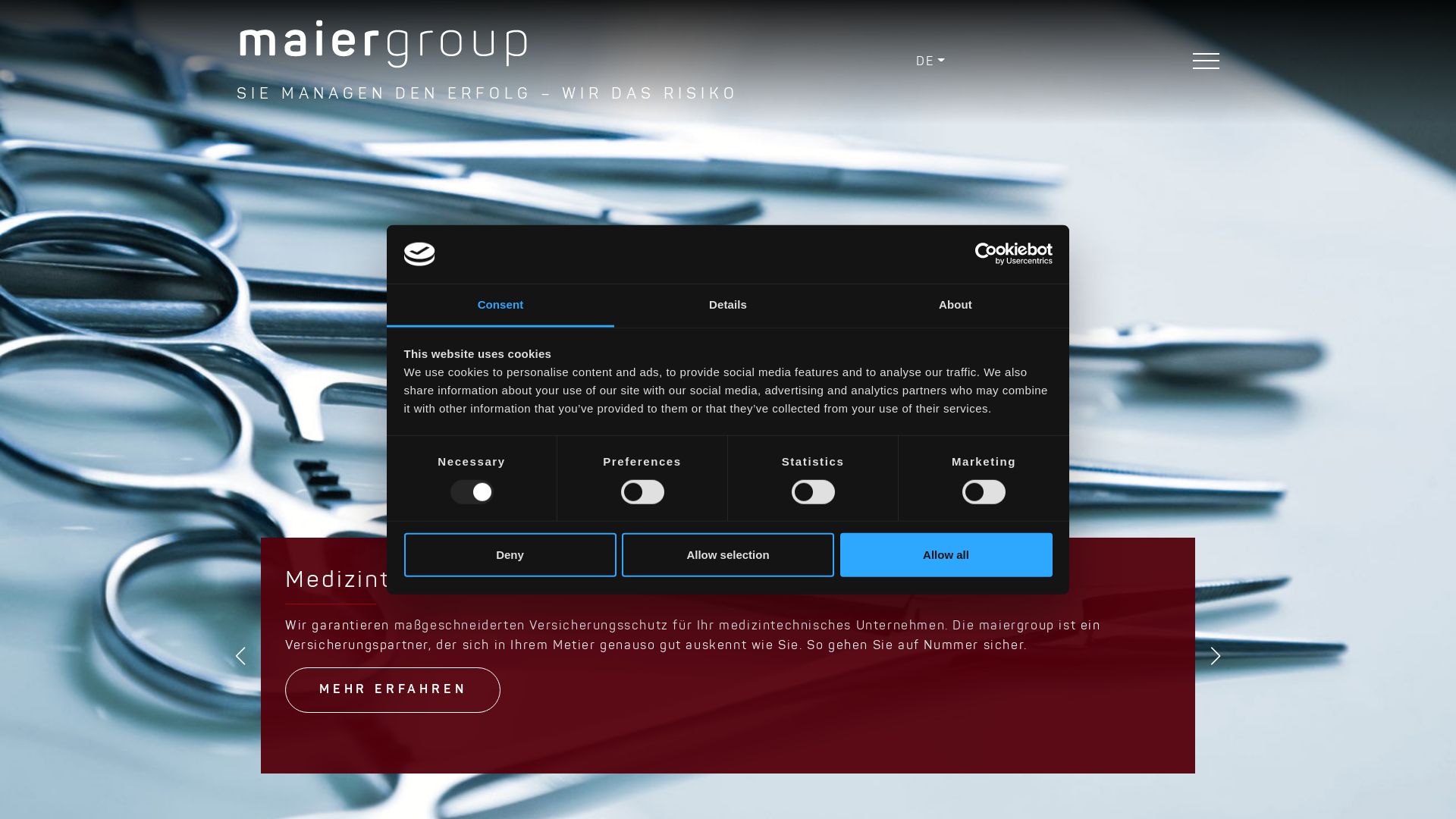Click the Allow all button
Screen dimensions: 1456x819
click(946, 555)
